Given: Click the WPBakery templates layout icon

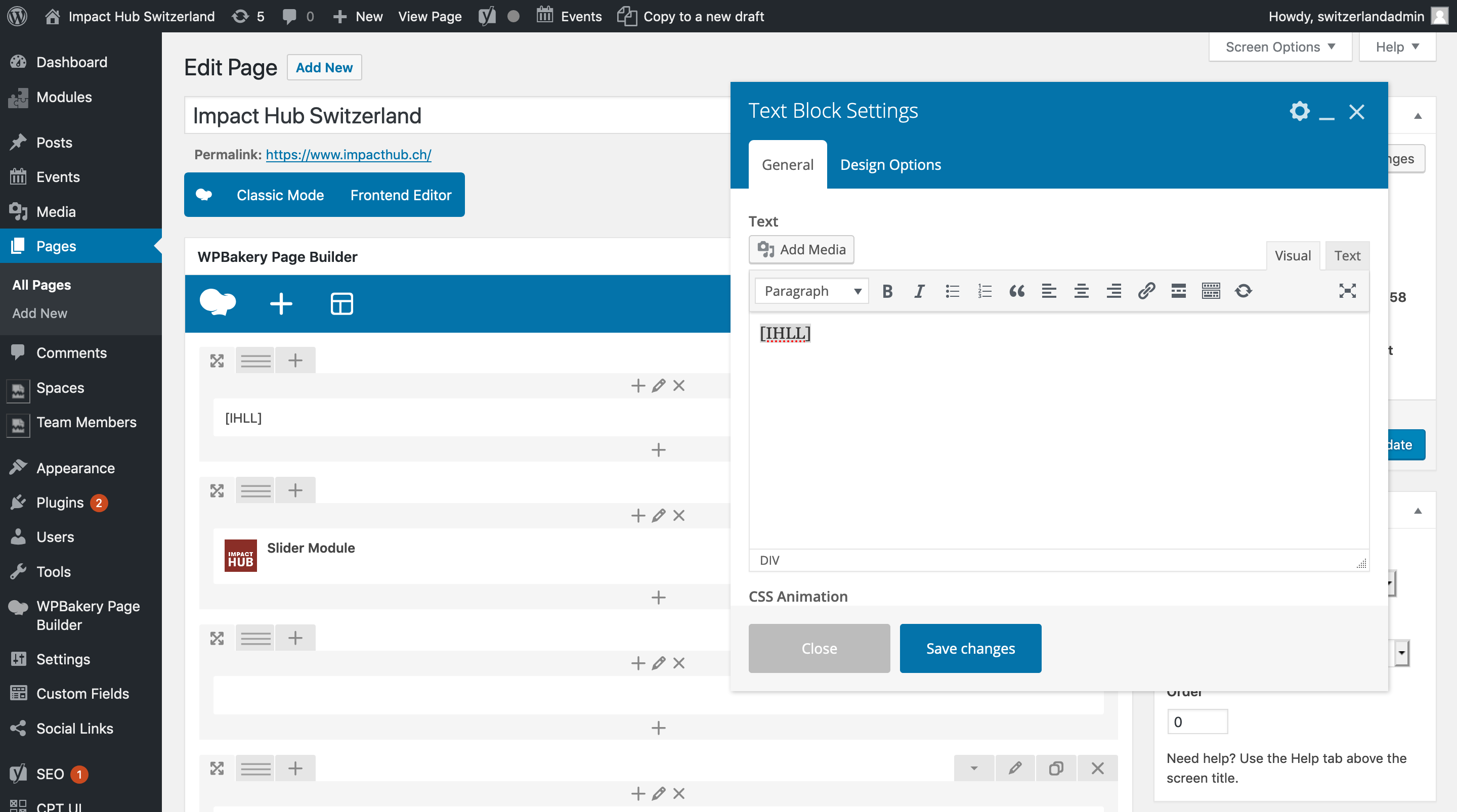Looking at the screenshot, I should (x=341, y=304).
